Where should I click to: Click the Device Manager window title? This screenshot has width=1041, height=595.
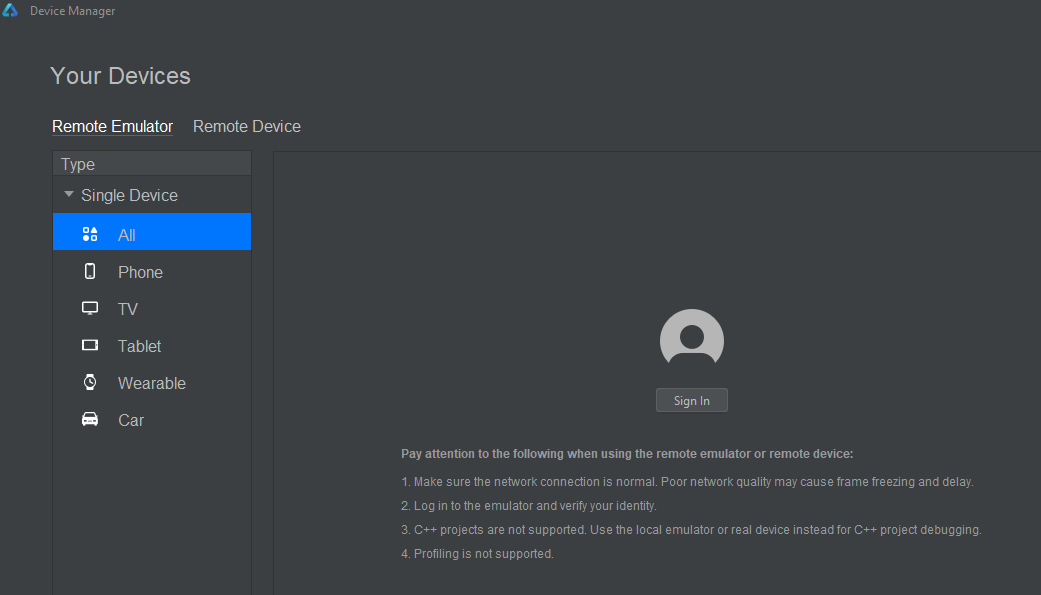coord(72,11)
